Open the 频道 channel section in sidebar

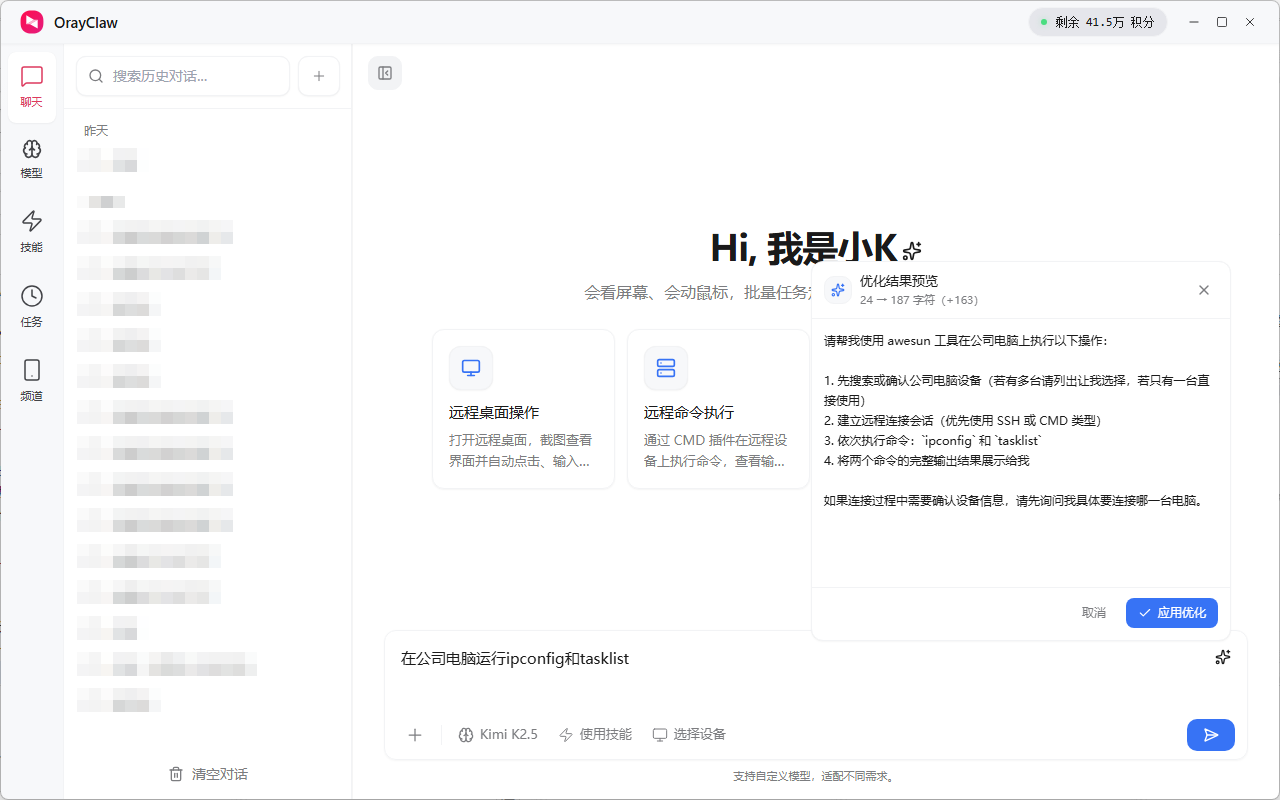click(x=32, y=381)
